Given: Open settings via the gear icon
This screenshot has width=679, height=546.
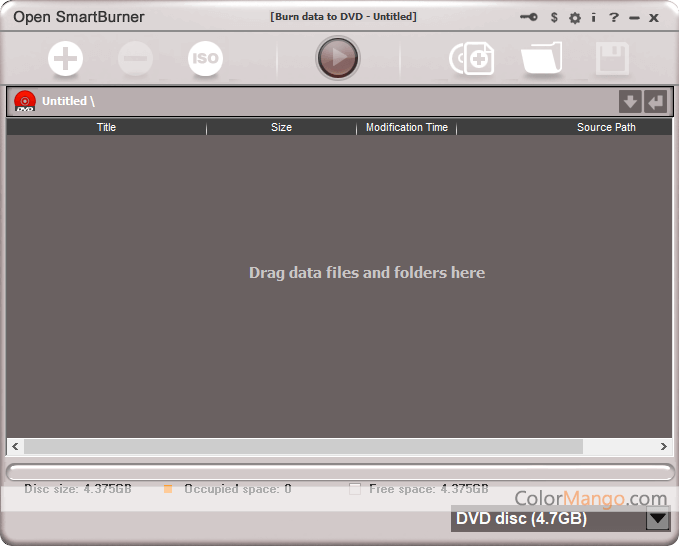Looking at the screenshot, I should (x=575, y=18).
